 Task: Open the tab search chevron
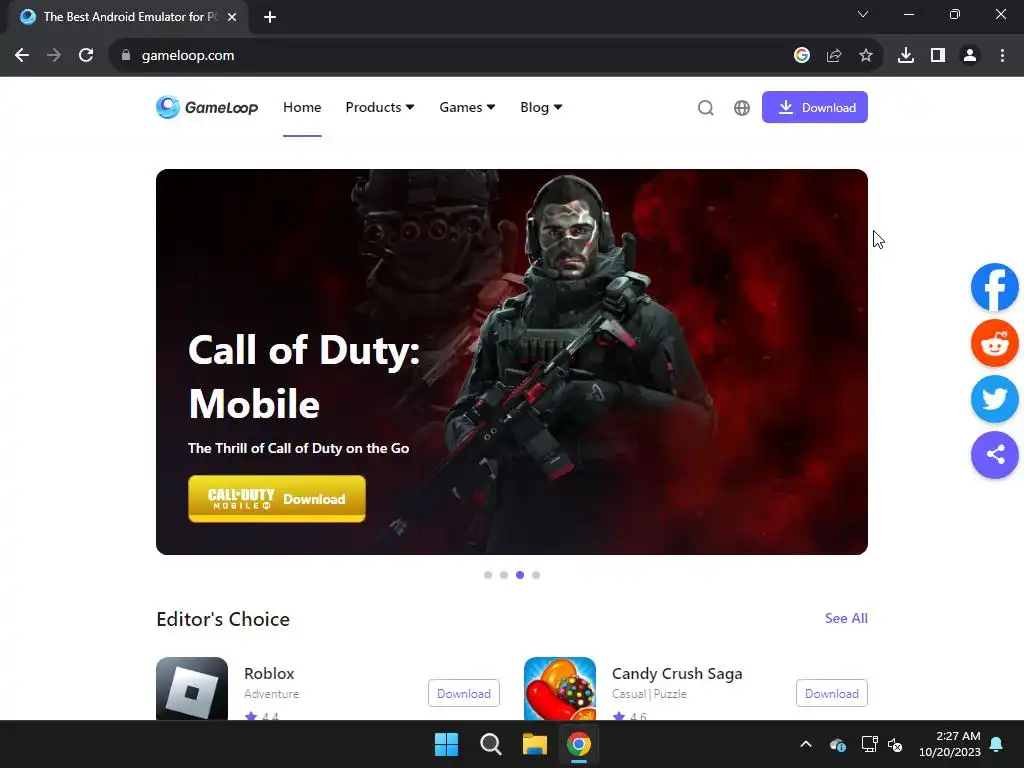point(863,14)
